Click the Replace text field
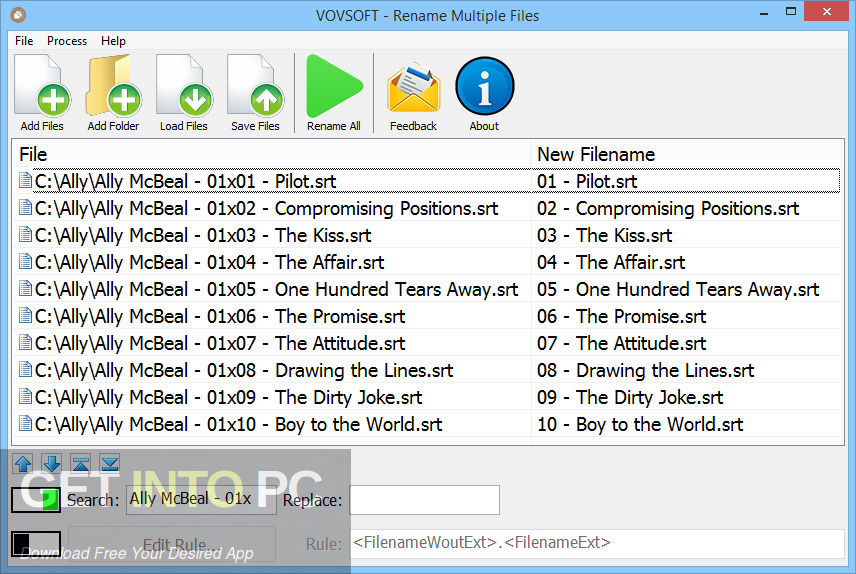The width and height of the screenshot is (856, 574). pyautogui.click(x=425, y=500)
